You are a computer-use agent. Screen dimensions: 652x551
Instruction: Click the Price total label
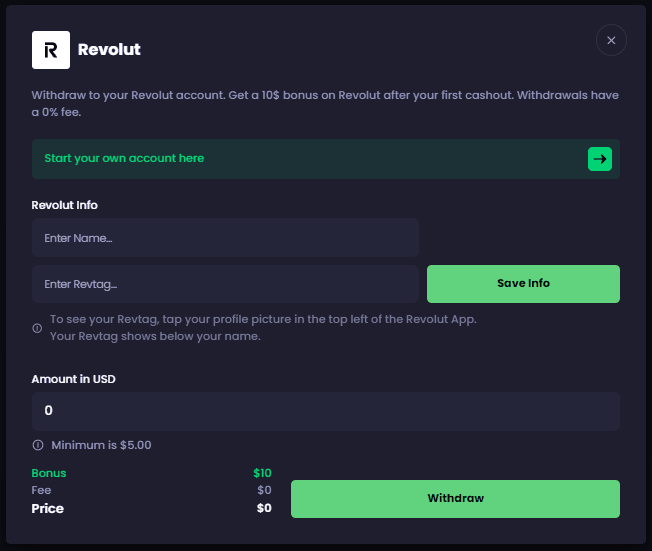(47, 508)
